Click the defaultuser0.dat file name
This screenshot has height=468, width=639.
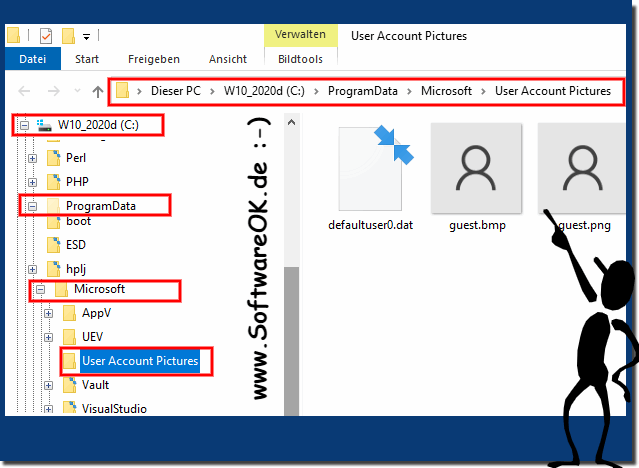pyautogui.click(x=370, y=225)
